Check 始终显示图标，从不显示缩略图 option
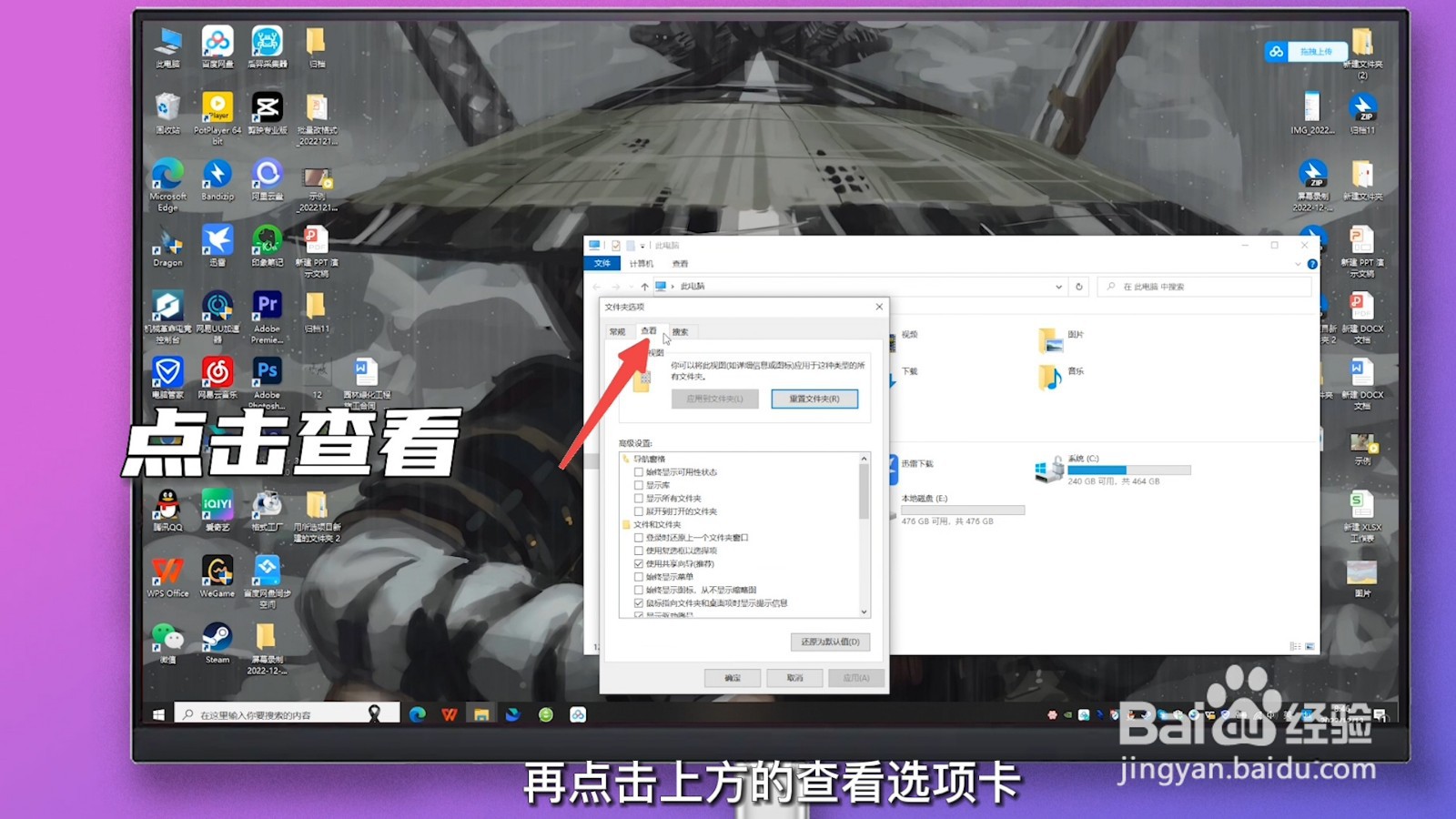 click(639, 590)
